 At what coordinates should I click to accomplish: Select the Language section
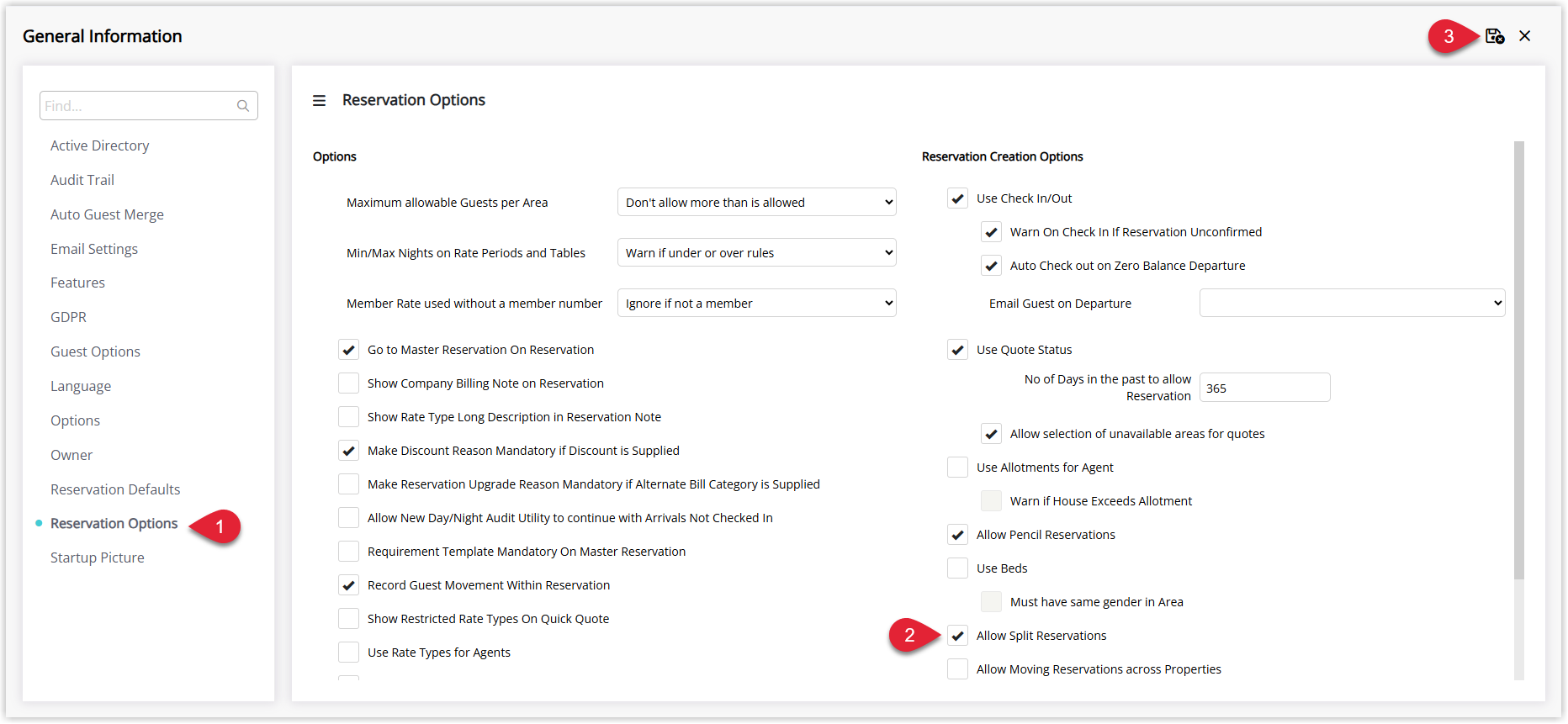pyautogui.click(x=81, y=386)
